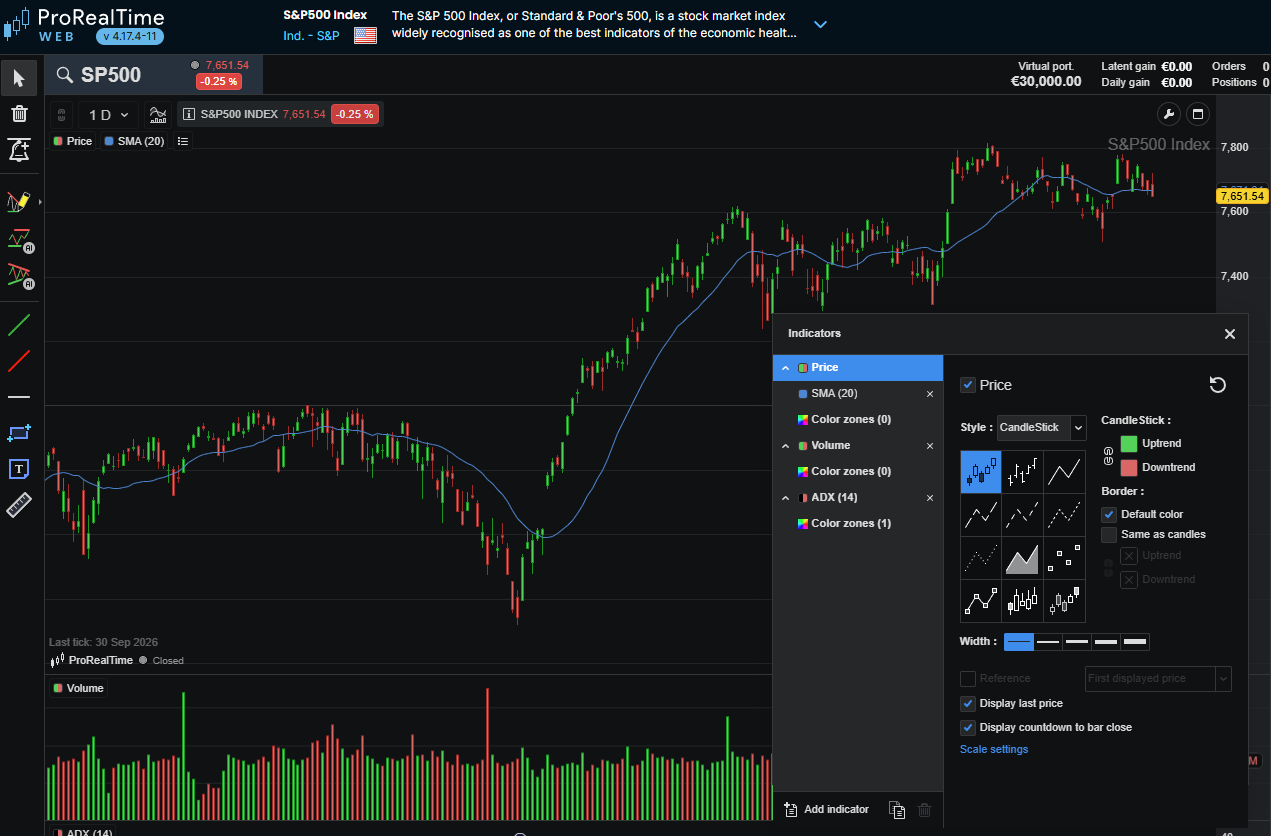The image size is (1271, 836).
Task: Collapse the Price tree group
Action: coord(785,368)
